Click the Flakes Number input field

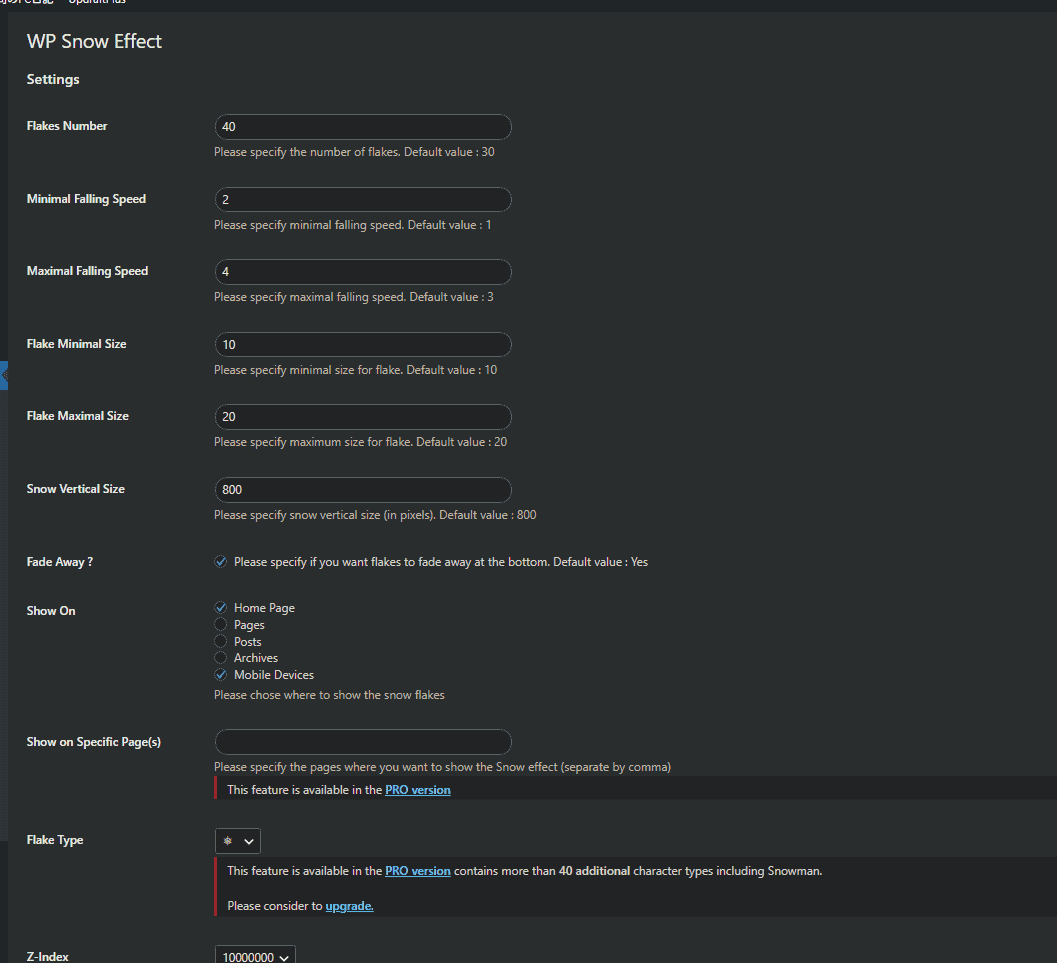click(x=363, y=127)
